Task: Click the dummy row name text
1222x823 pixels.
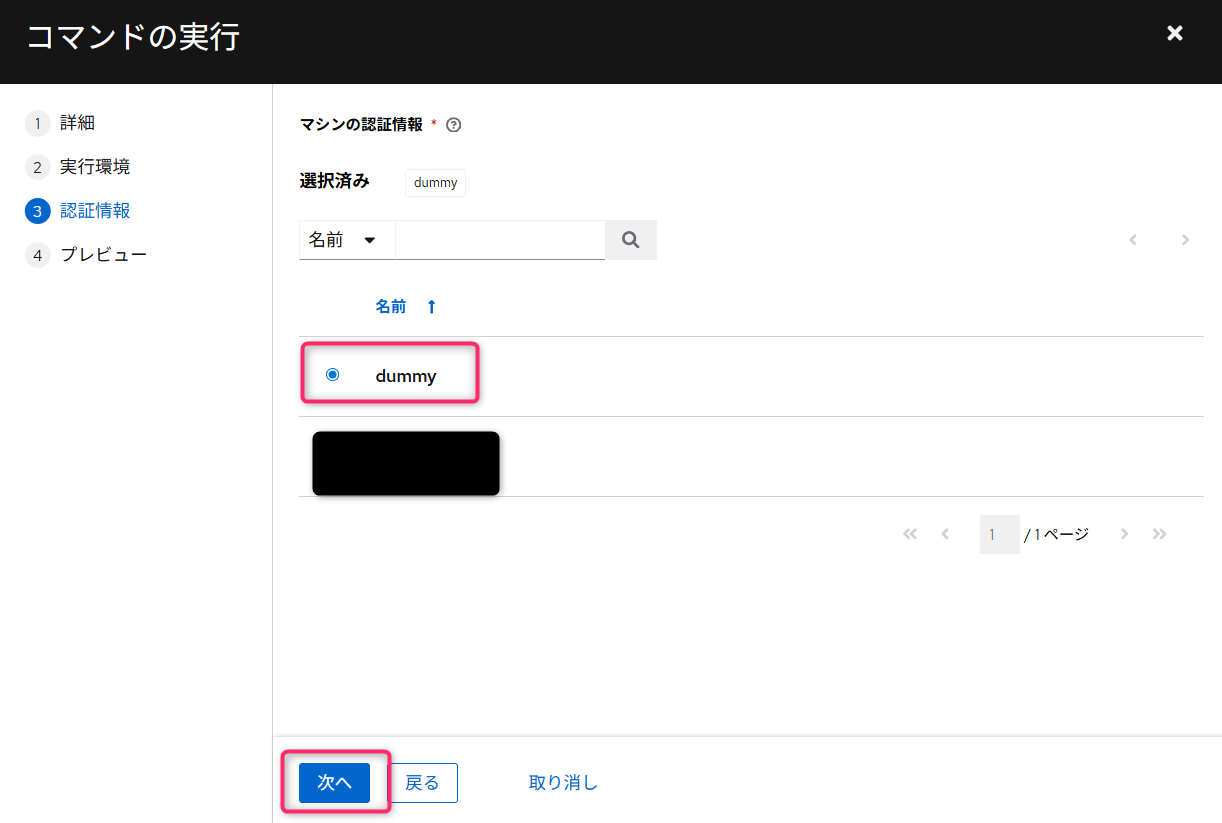Action: click(406, 377)
